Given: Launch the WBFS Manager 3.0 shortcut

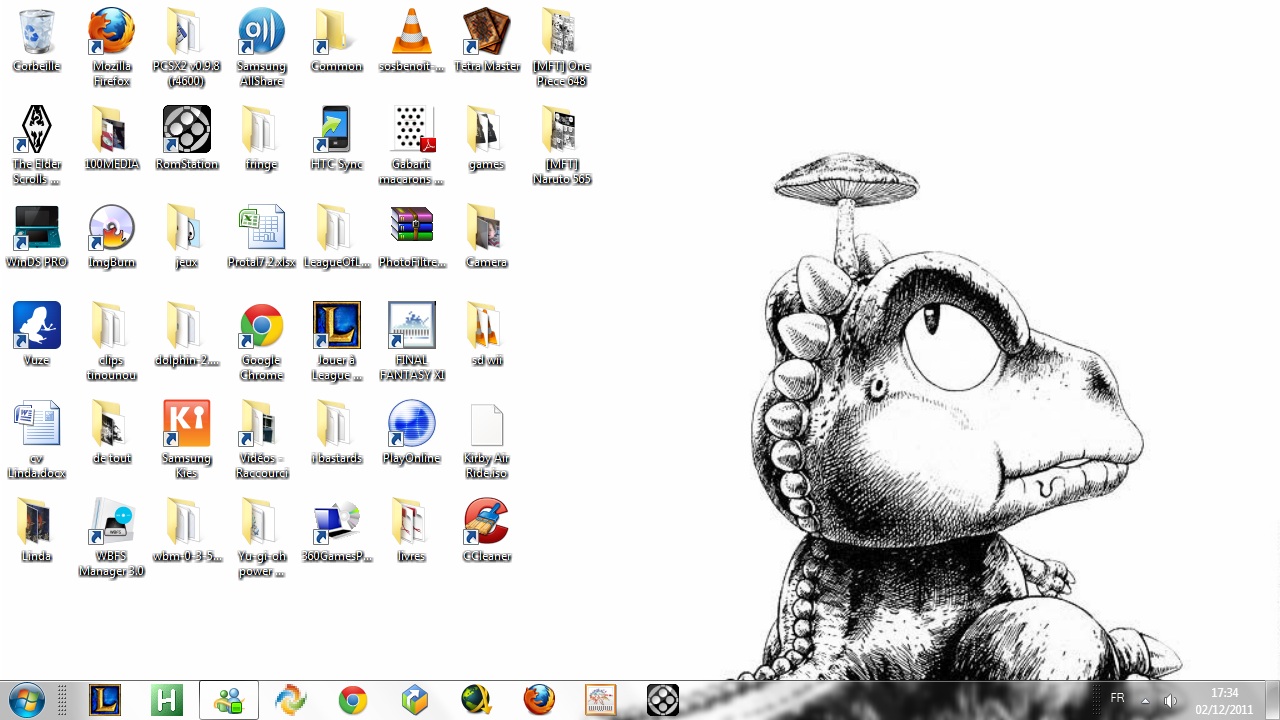Looking at the screenshot, I should pos(112,537).
